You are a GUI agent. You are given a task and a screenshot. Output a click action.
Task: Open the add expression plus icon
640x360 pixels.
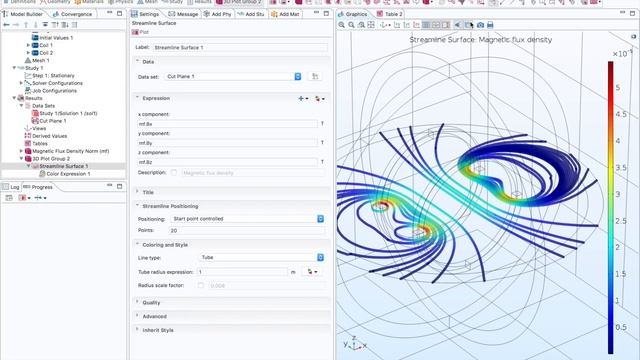(x=302, y=98)
